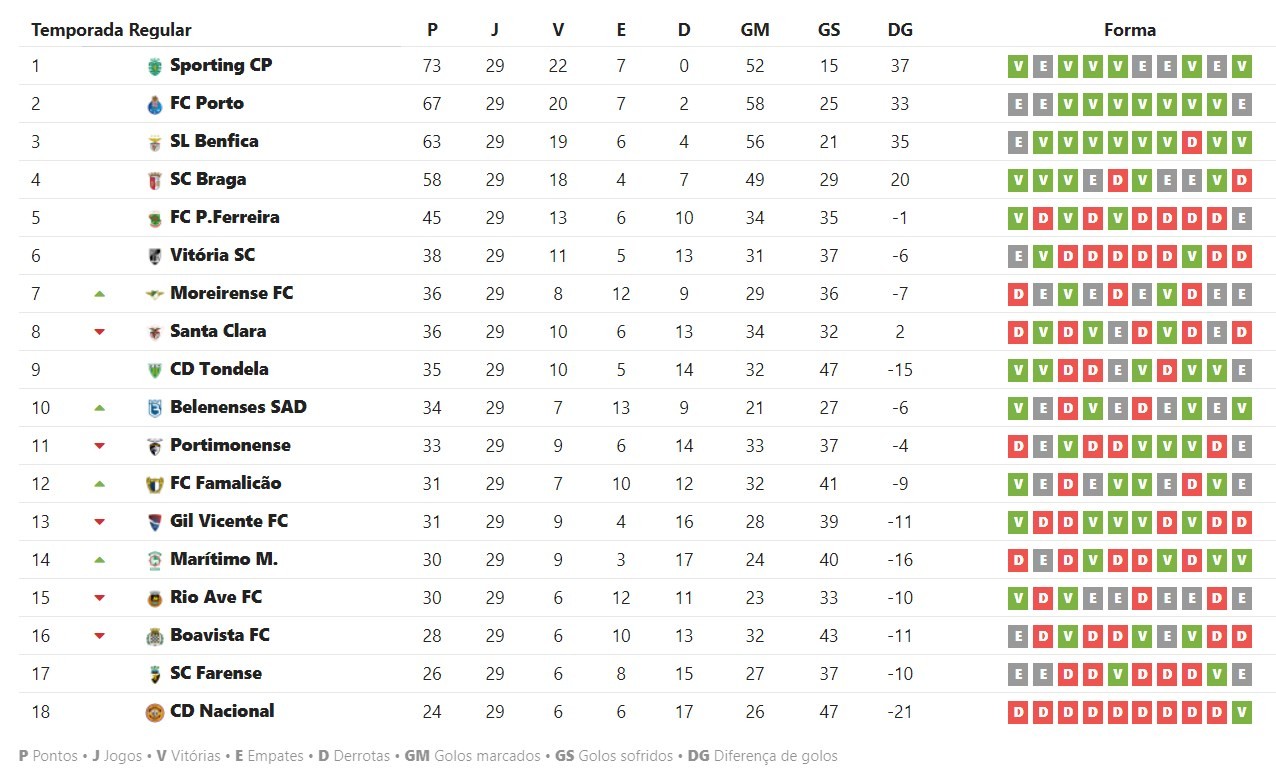Viewport: 1276px width, 782px height.
Task: Click the Temporada Regular heading
Action: (111, 30)
